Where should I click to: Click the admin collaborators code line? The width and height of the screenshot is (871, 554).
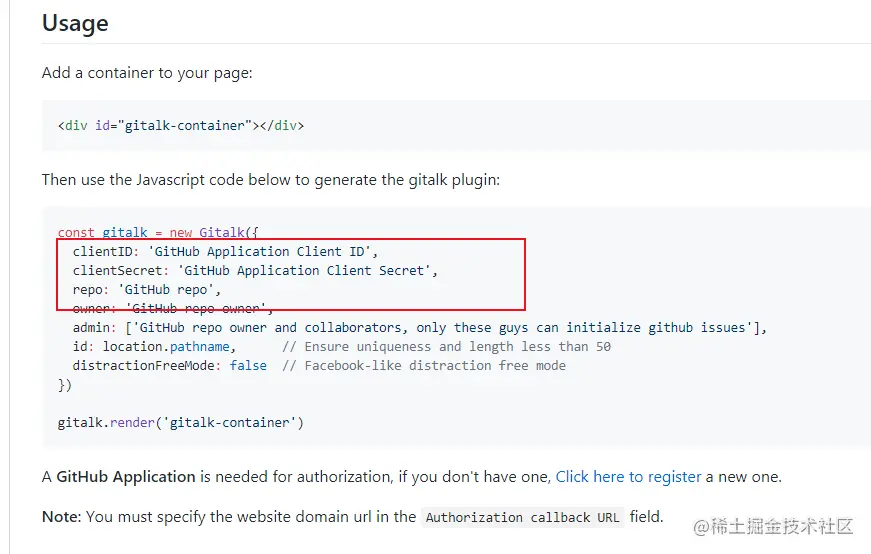pos(419,328)
